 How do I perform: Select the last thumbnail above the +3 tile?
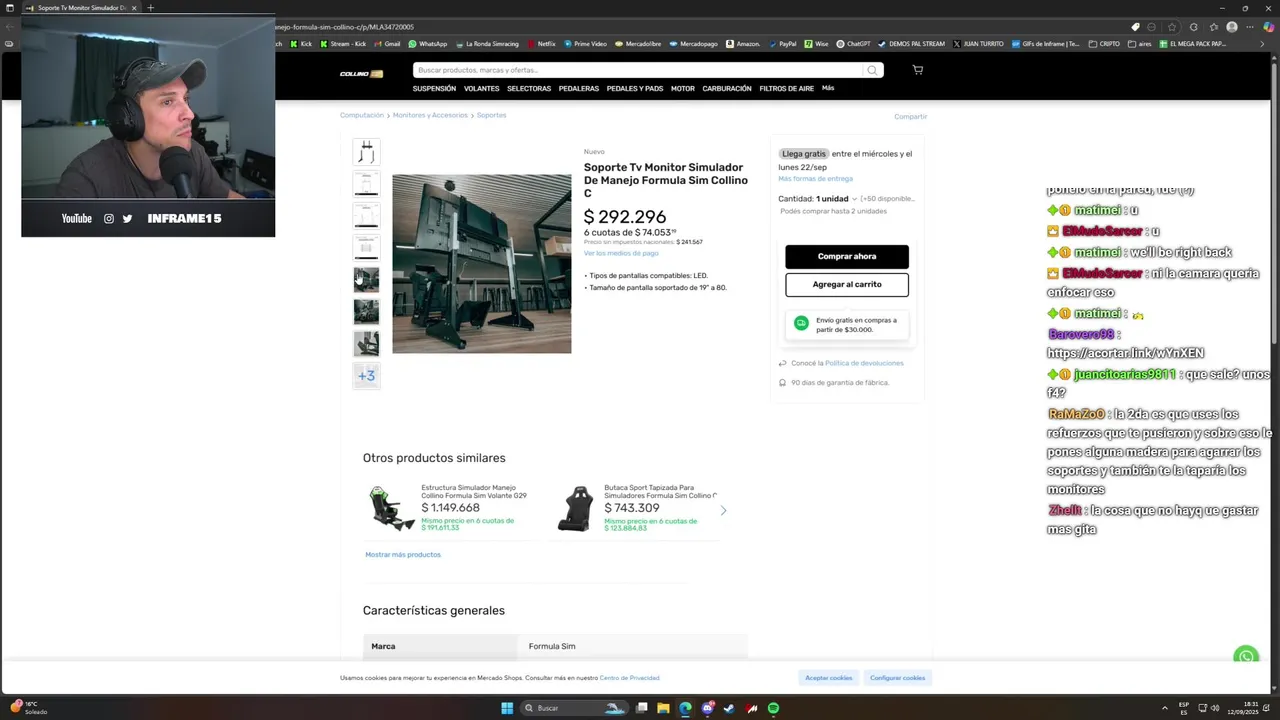point(366,343)
